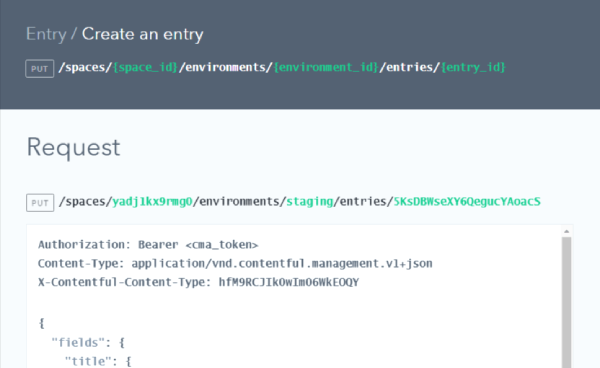Click the "title" key in the JSON body

91,361
